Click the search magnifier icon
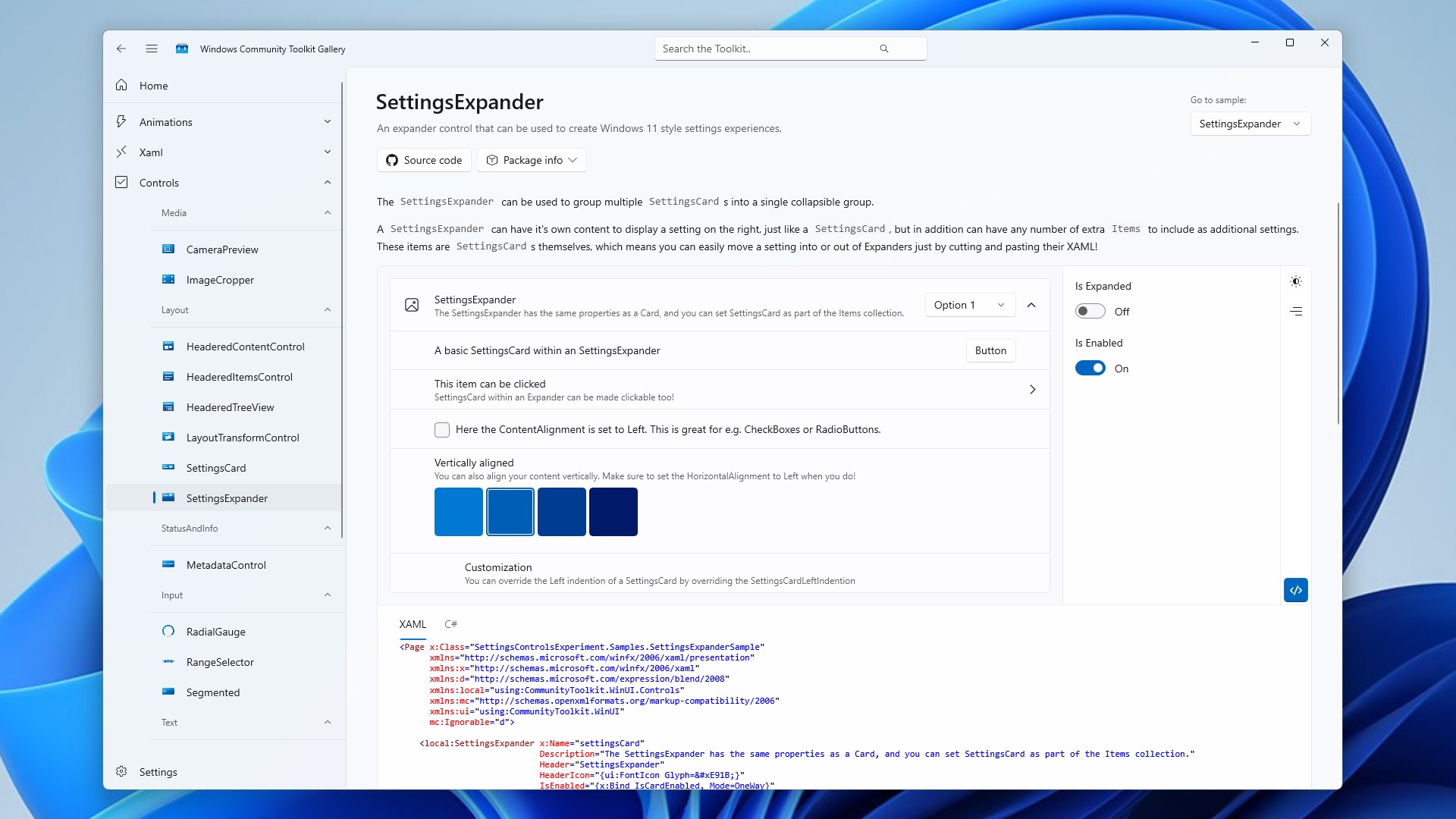 tap(883, 49)
